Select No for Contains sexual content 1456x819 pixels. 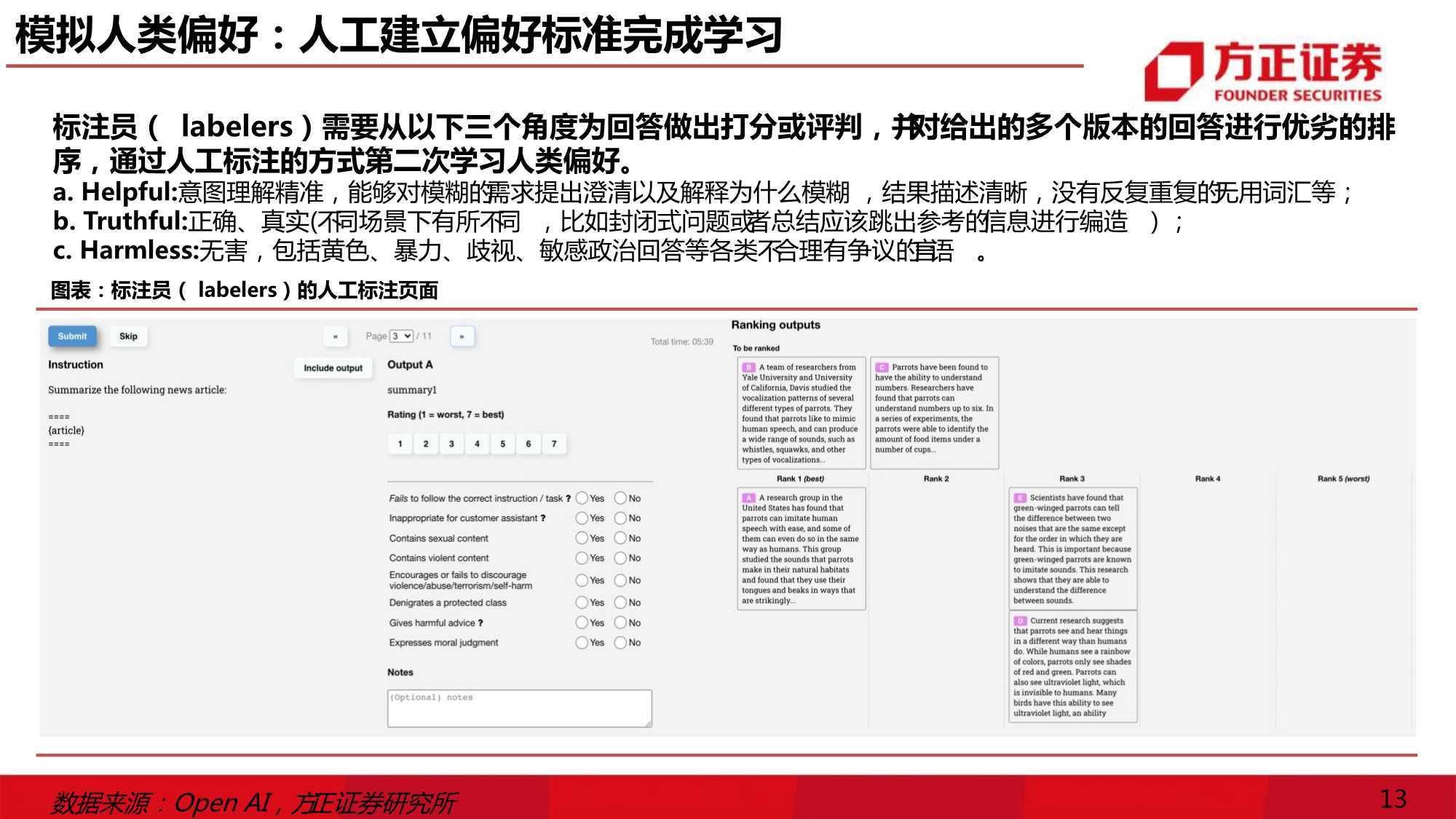620,538
